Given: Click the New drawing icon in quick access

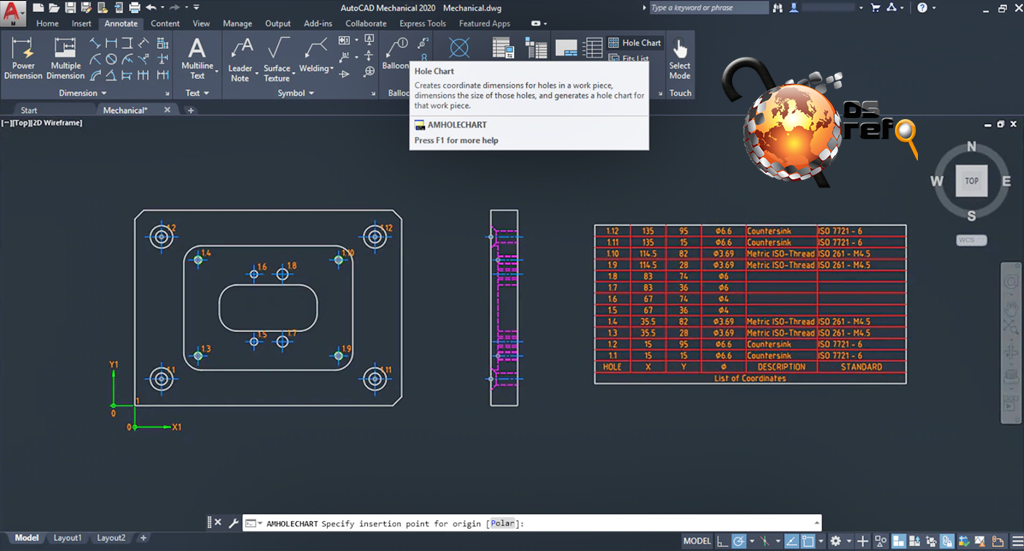Looking at the screenshot, I should 39,8.
